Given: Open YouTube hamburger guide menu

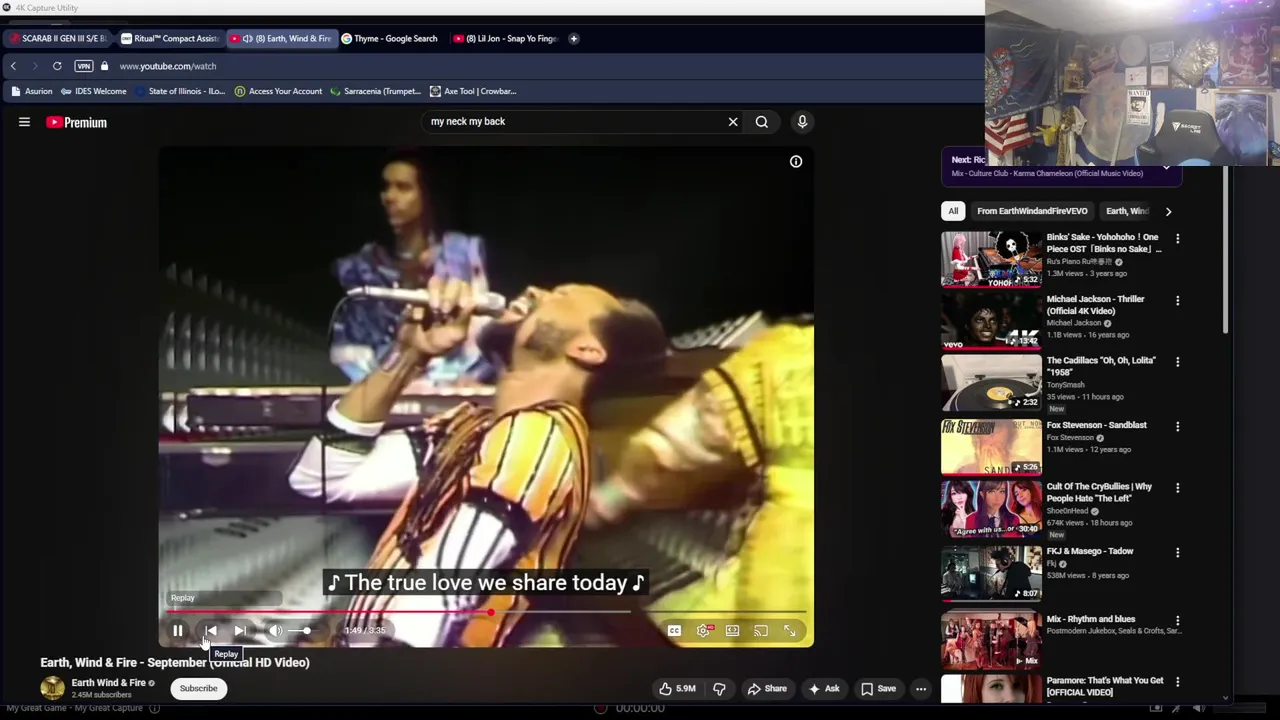Looking at the screenshot, I should tap(24, 122).
